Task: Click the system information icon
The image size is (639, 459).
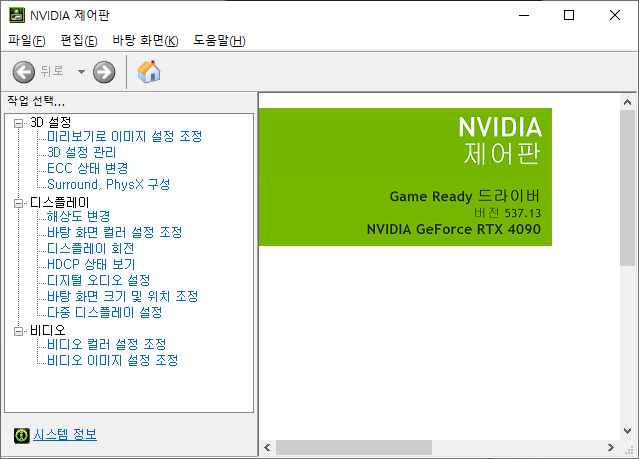Action: (21, 435)
